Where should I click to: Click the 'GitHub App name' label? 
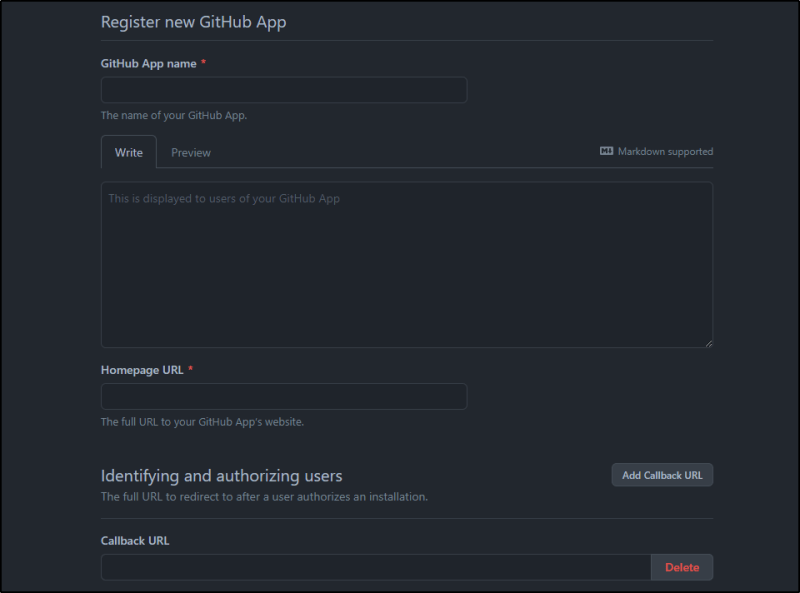[148, 64]
